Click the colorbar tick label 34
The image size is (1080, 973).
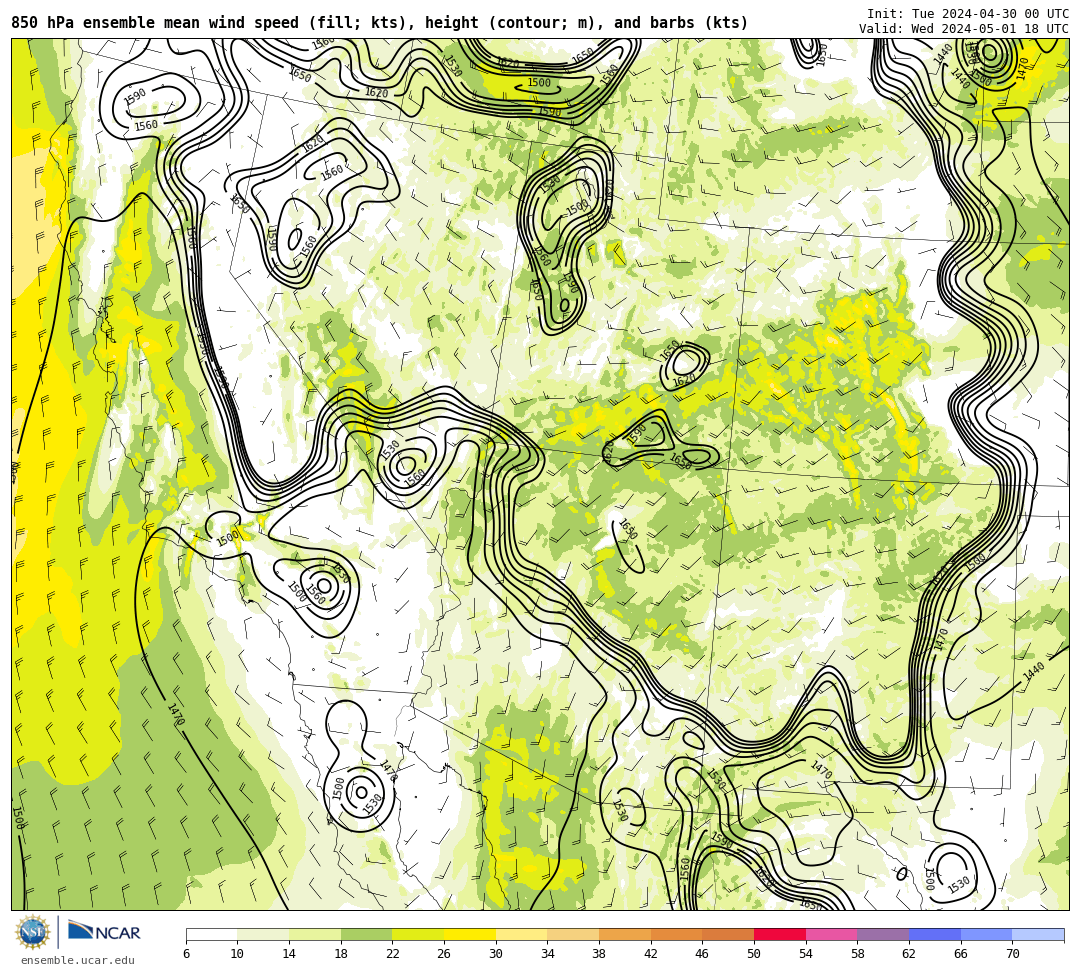(548, 954)
